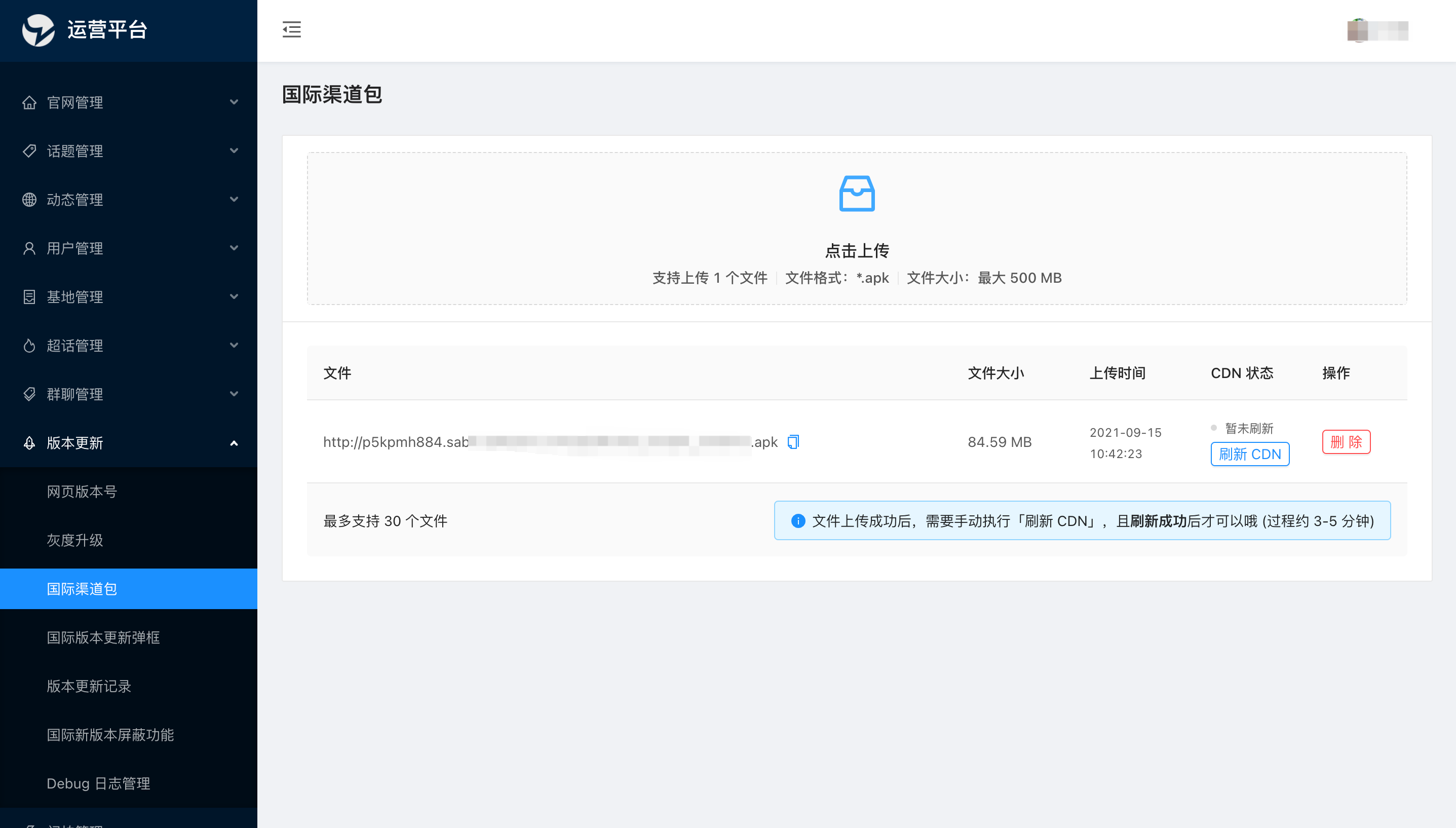The image size is (1456, 828).
Task: Click the globe icon for 动态管理
Action: click(29, 200)
